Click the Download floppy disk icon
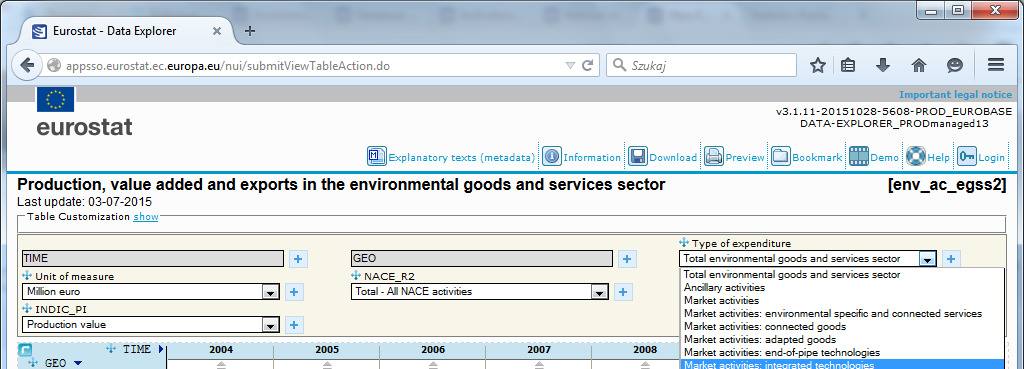The width and height of the screenshot is (1024, 369). (638, 157)
